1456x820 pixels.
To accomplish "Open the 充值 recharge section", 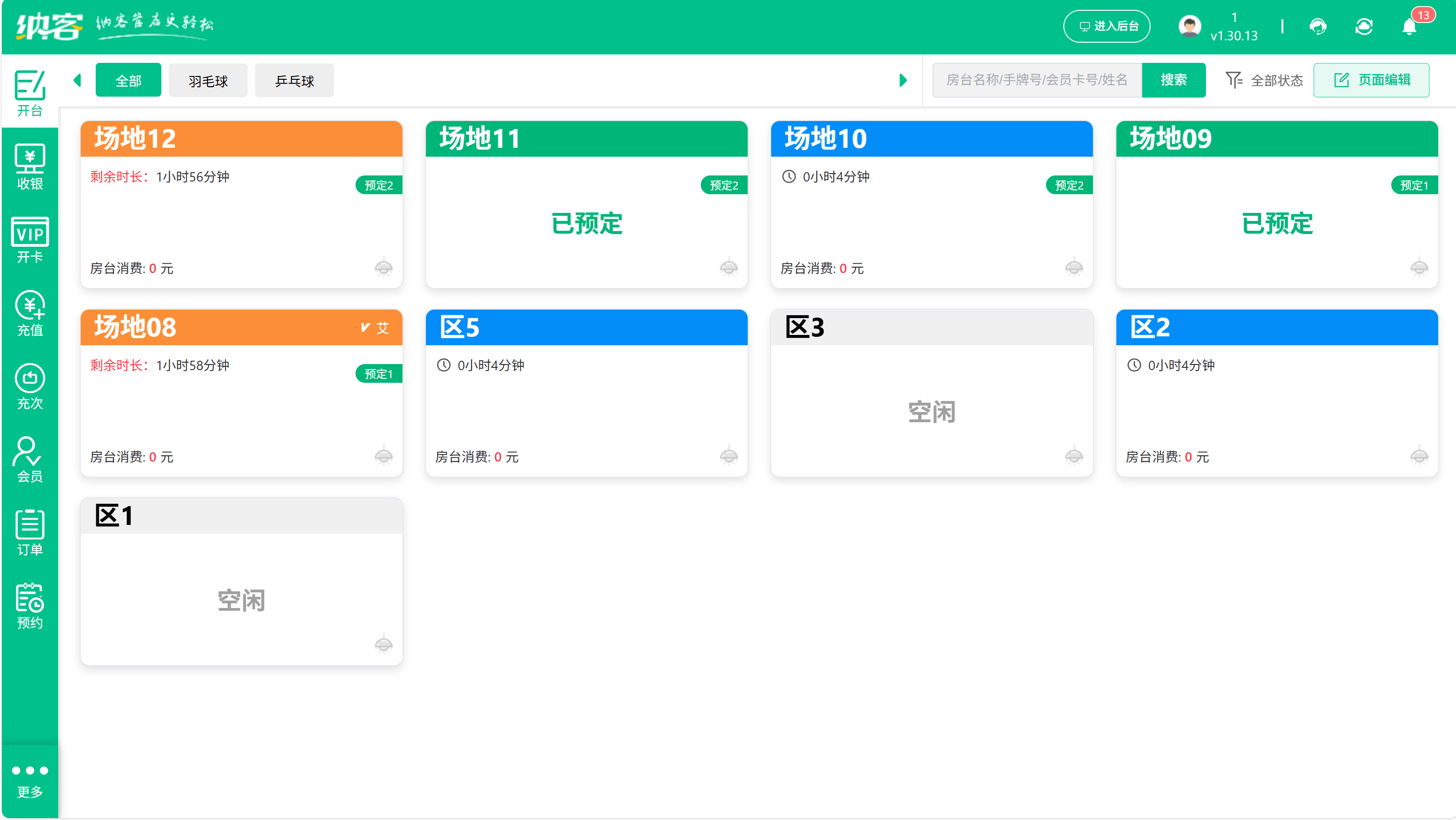I will pos(30,313).
